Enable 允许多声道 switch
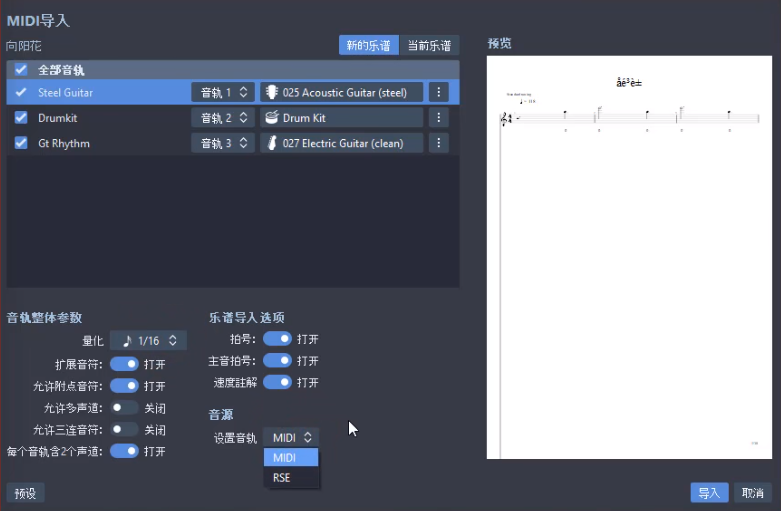781x511 pixels. point(124,408)
